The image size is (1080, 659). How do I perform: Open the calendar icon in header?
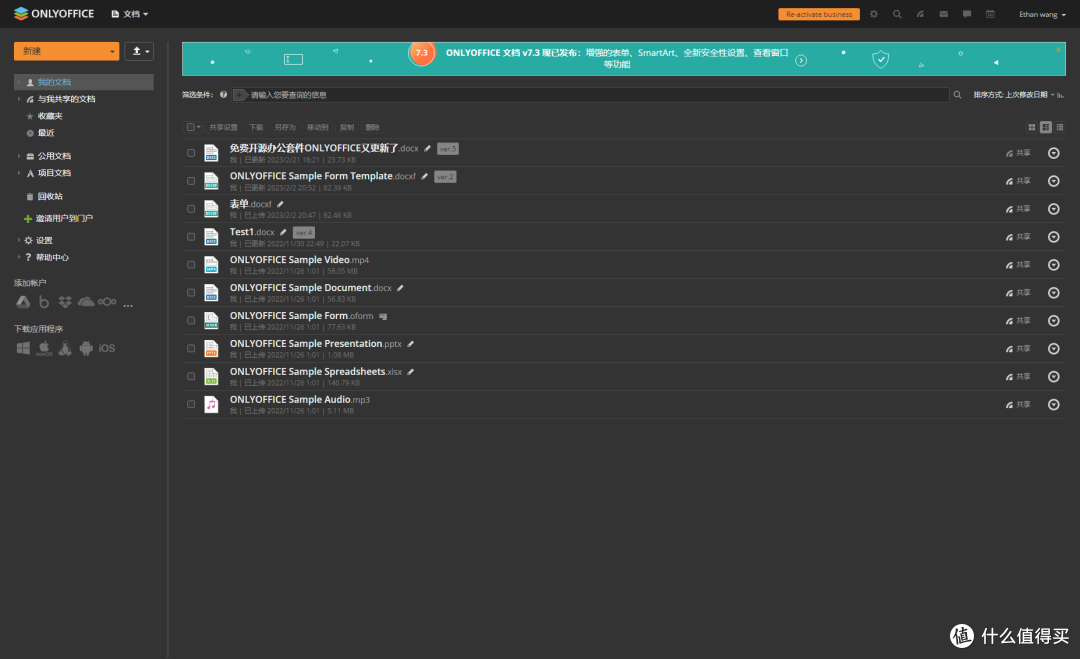pyautogui.click(x=990, y=14)
